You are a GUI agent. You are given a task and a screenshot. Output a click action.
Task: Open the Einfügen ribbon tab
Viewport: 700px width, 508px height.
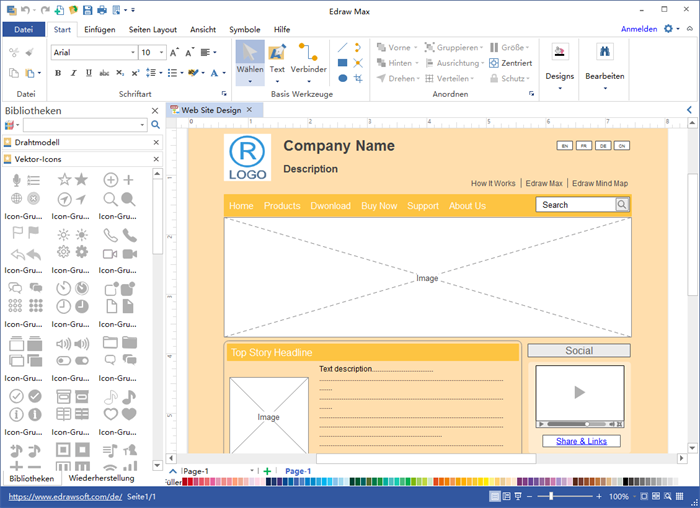[100, 30]
